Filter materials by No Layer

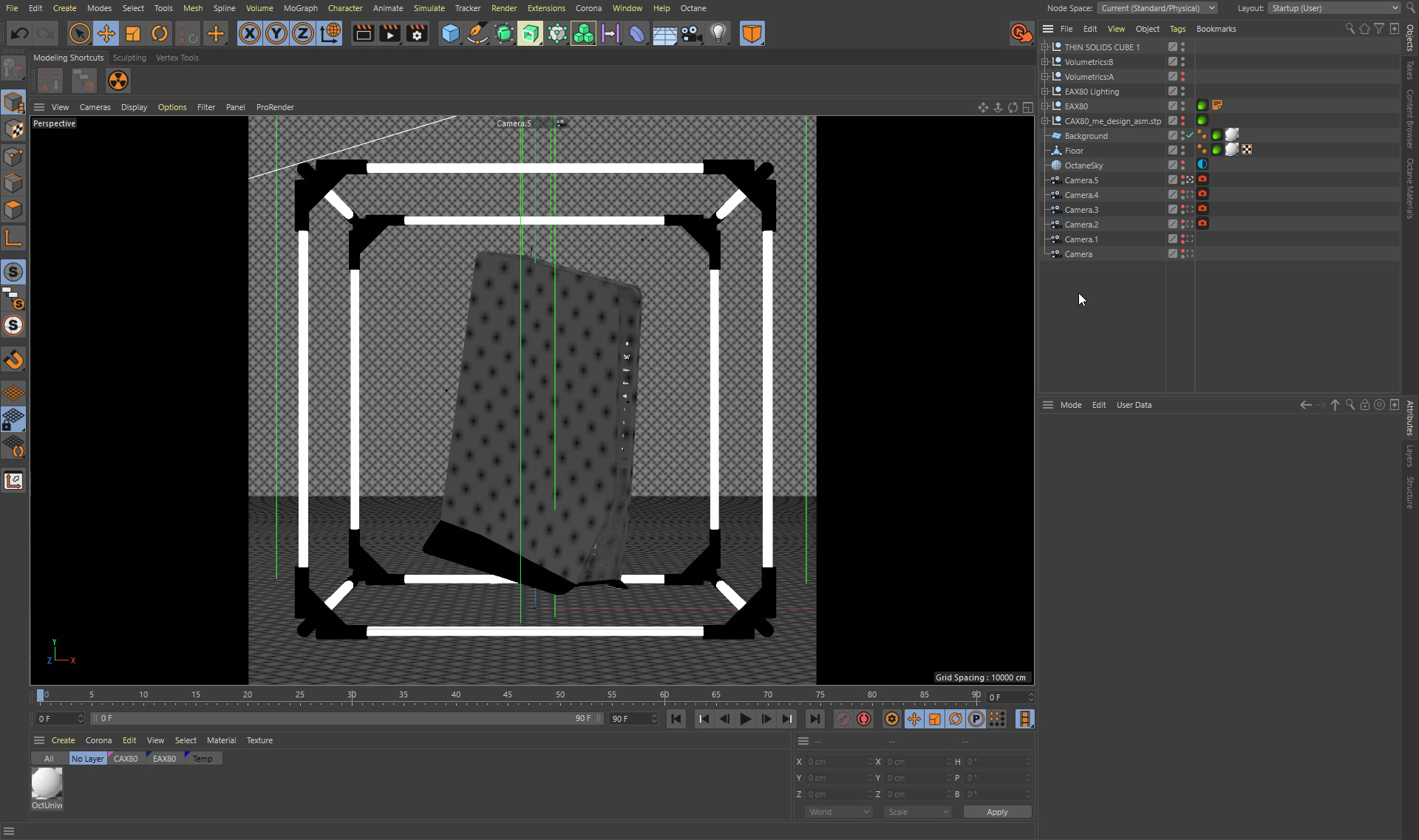[87, 759]
